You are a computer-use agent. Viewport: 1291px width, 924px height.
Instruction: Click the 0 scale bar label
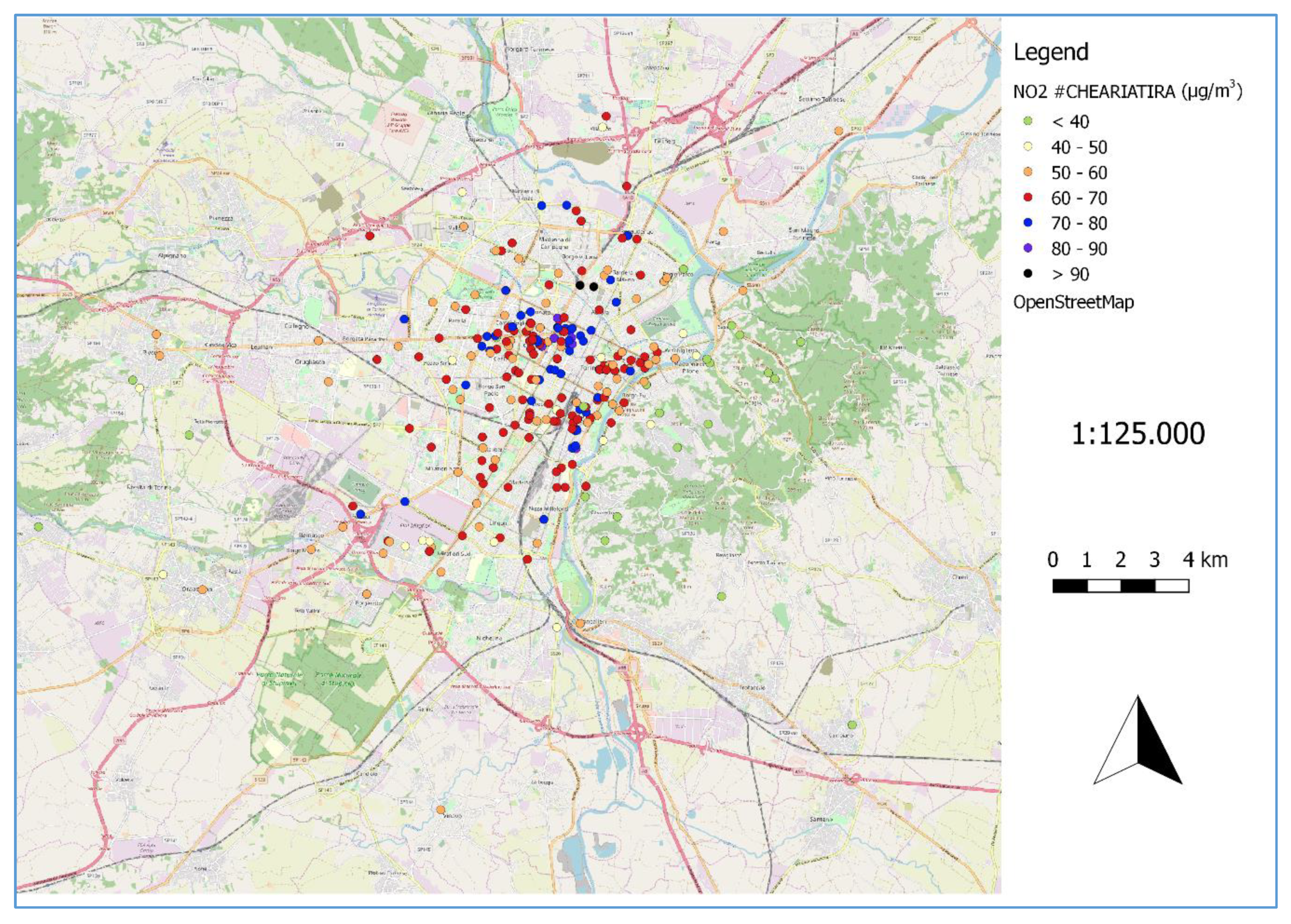coord(1053,560)
